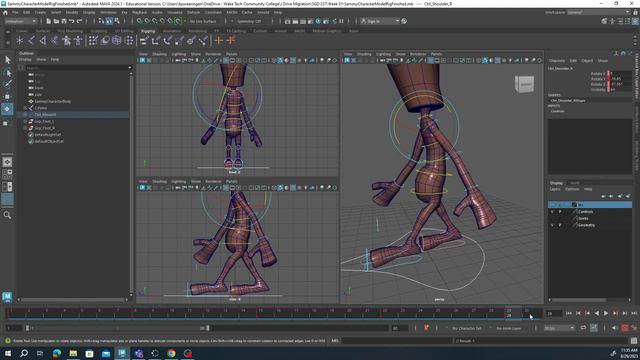Toggle playback P of Controls layer
Screen dimensions: 640x360
pyautogui.click(x=560, y=212)
